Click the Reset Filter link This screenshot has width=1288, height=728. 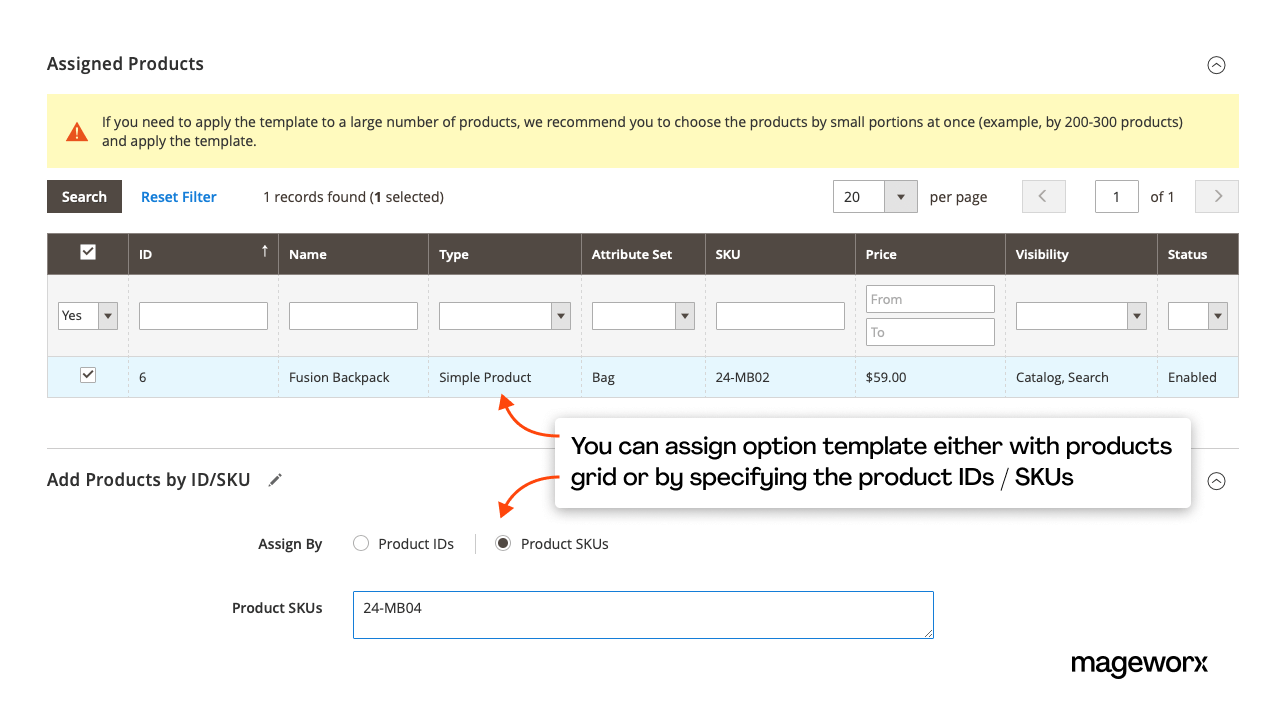tap(178, 196)
